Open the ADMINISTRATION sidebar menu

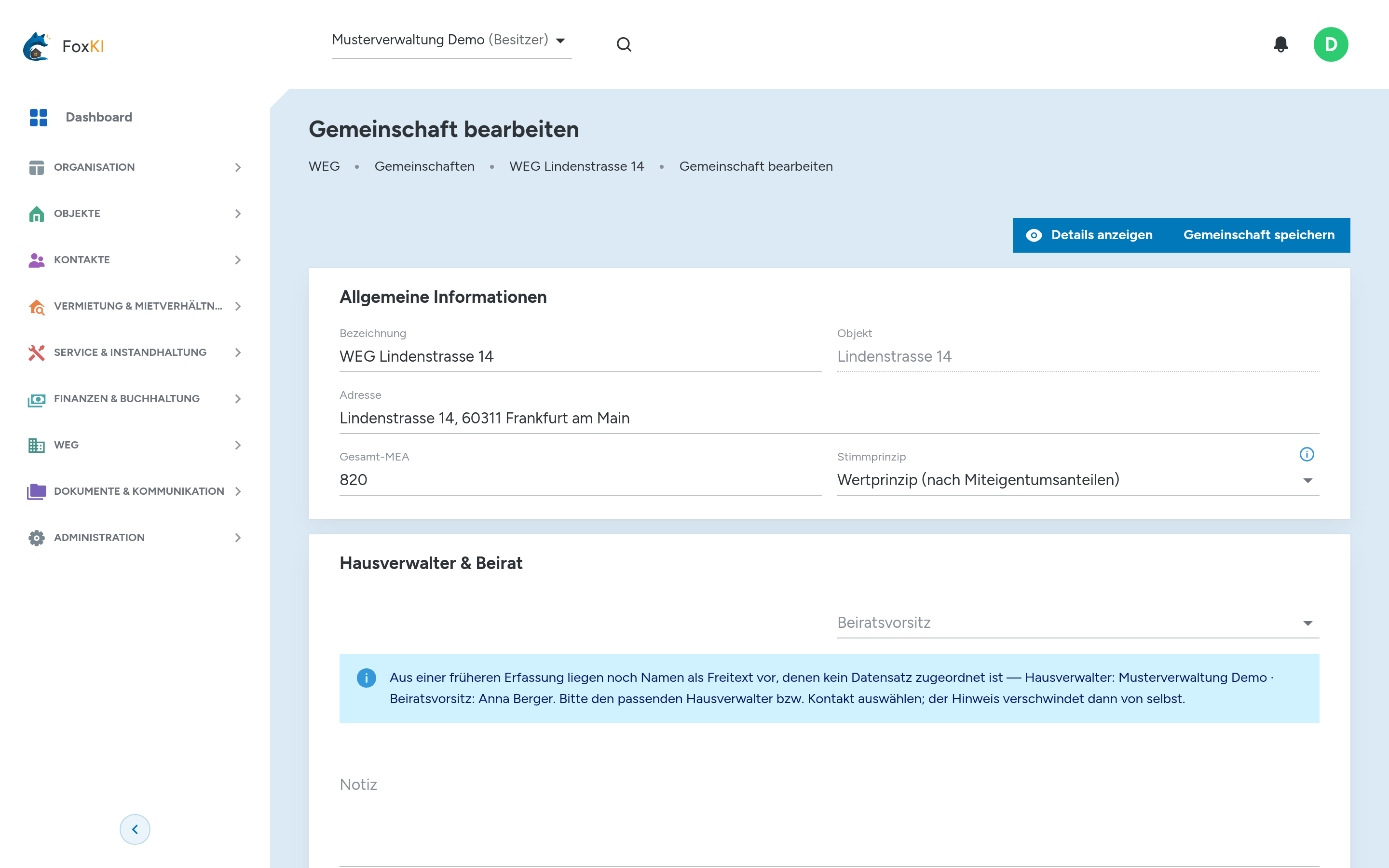pos(135,538)
